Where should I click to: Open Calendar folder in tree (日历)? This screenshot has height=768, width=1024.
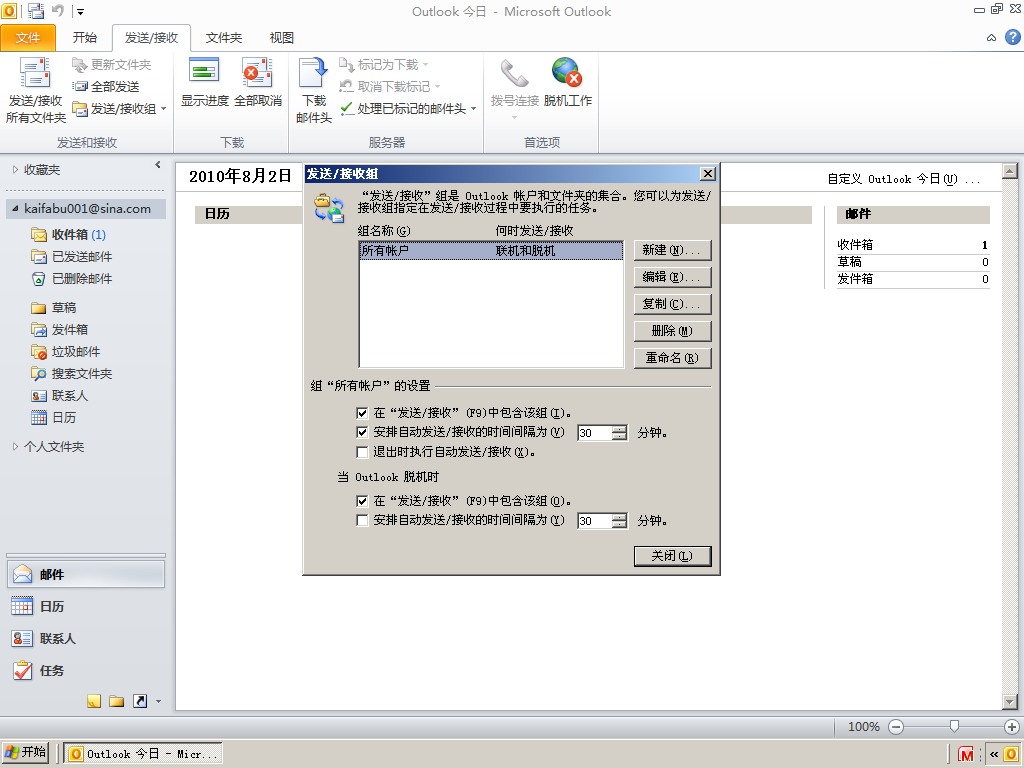[54, 418]
